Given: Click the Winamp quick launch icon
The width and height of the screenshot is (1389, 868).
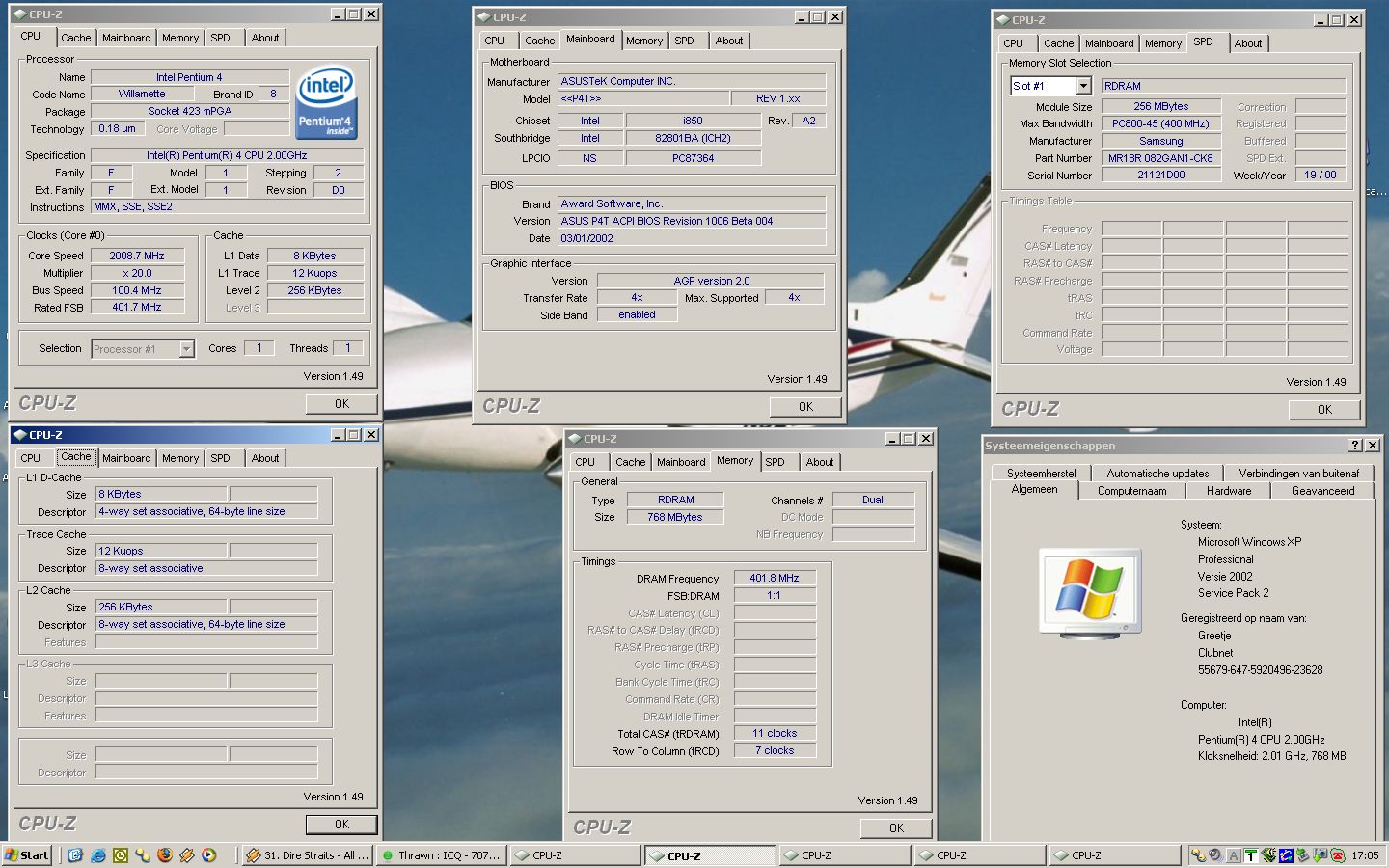Looking at the screenshot, I should (x=187, y=855).
